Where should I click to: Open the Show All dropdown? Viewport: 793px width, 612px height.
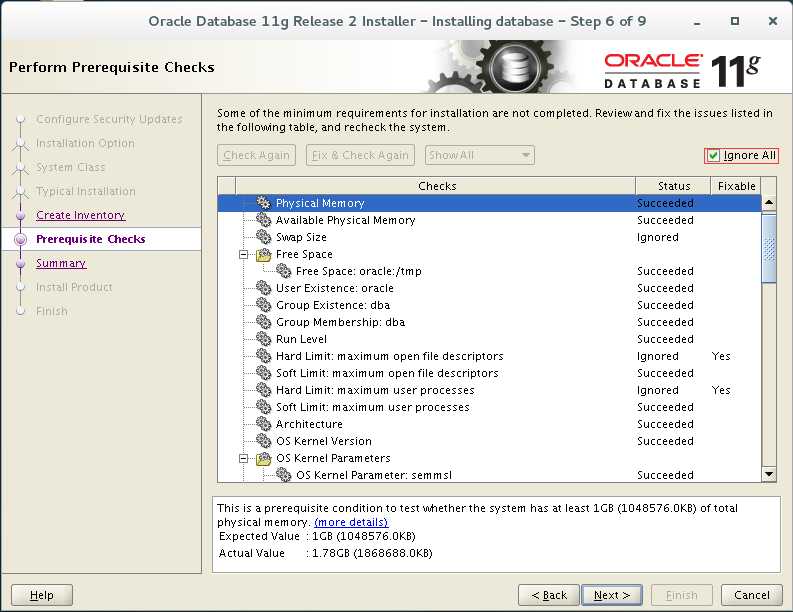coord(479,155)
